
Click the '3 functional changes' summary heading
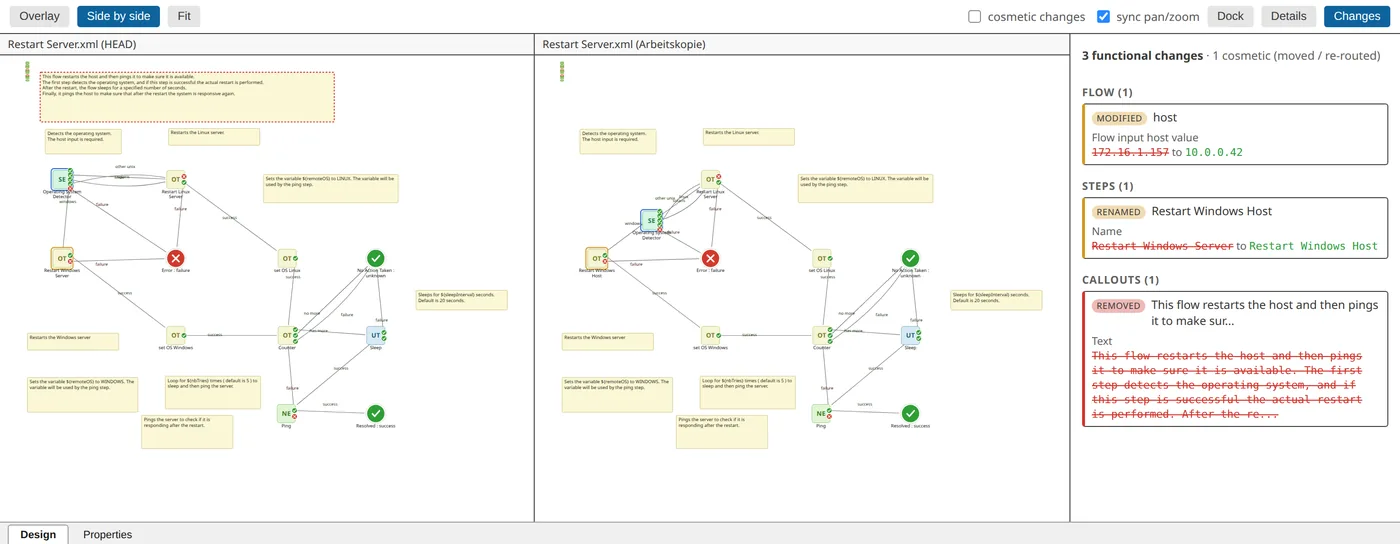1142,56
